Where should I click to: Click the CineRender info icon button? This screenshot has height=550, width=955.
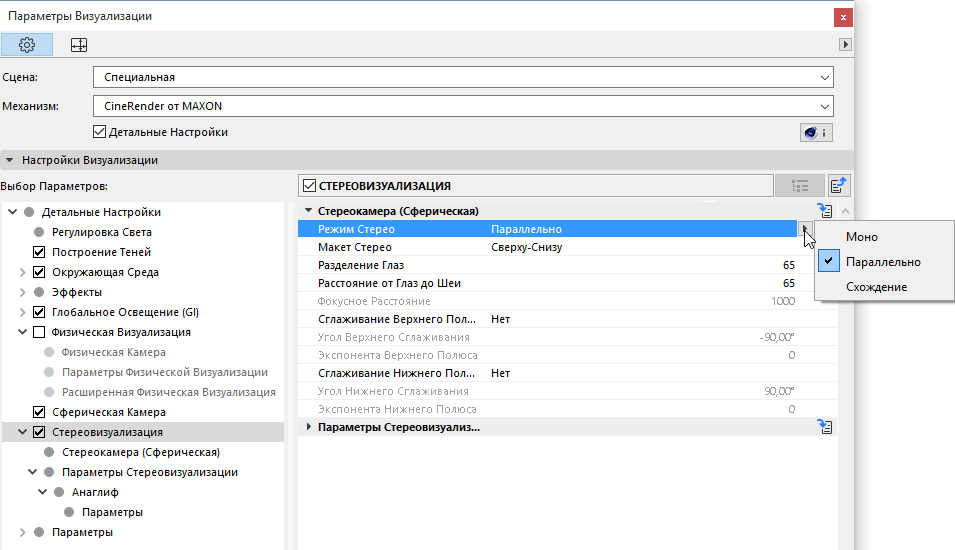[816, 133]
